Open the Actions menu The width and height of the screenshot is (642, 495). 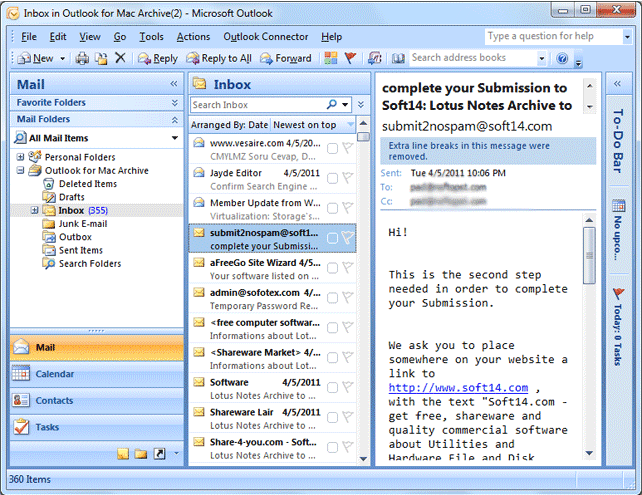pyautogui.click(x=193, y=37)
